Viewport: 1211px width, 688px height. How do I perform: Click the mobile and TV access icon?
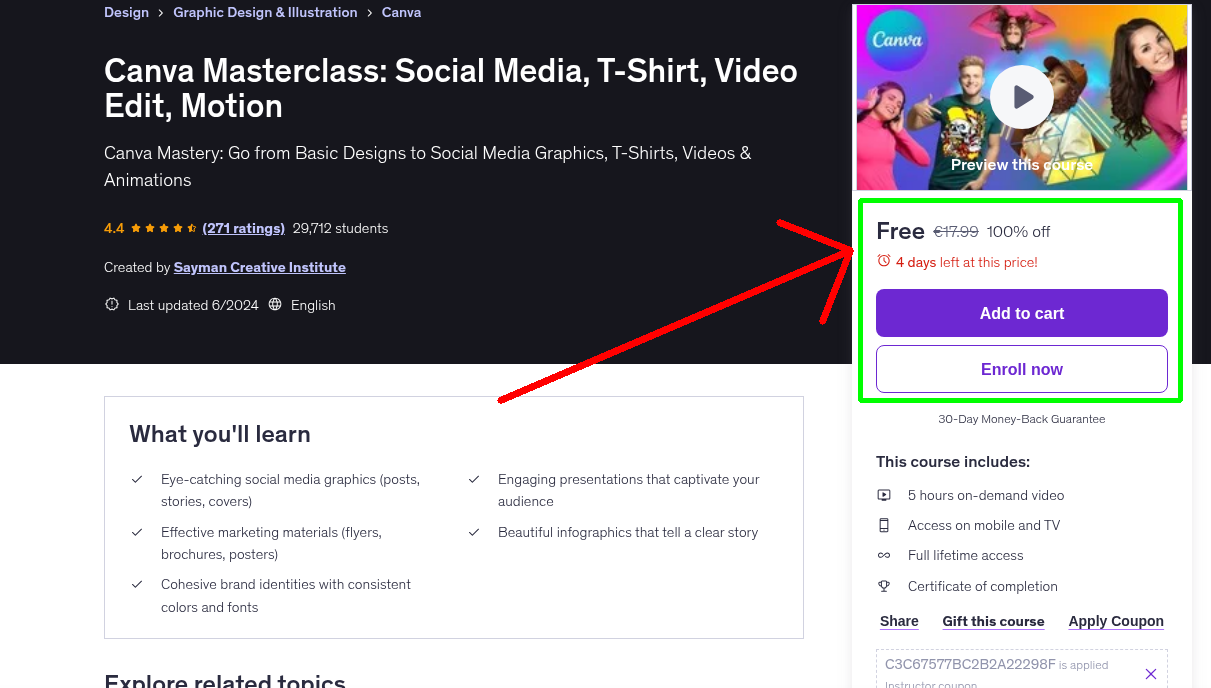(884, 524)
